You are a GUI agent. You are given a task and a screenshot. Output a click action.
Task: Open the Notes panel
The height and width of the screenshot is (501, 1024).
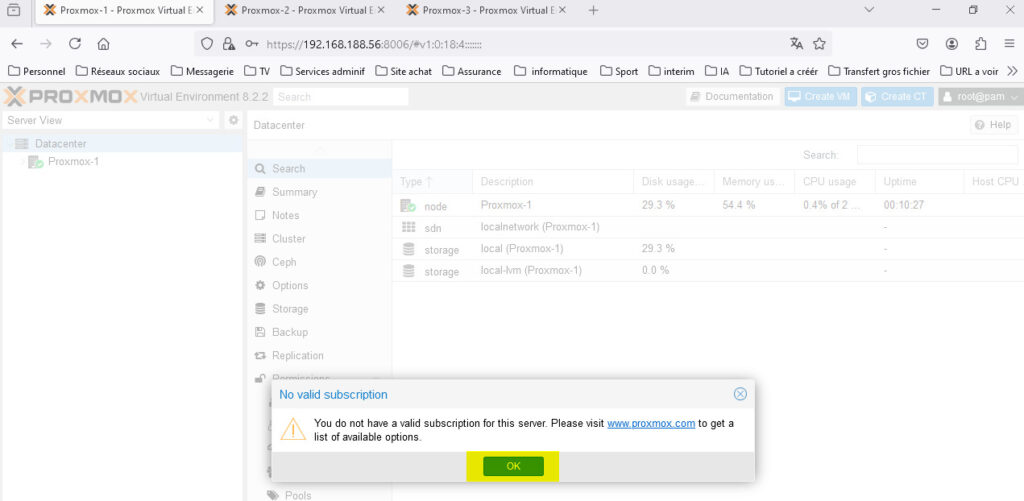pyautogui.click(x=319, y=216)
